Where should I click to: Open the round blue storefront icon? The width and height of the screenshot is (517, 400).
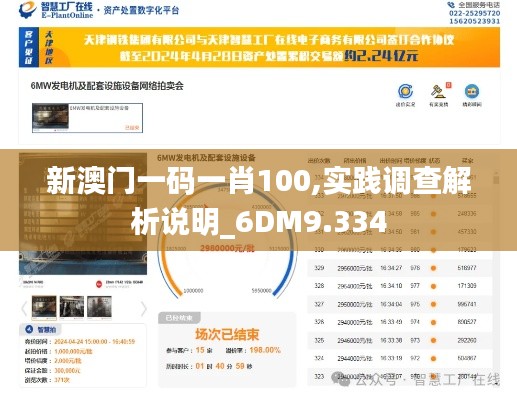pyautogui.click(x=472, y=91)
